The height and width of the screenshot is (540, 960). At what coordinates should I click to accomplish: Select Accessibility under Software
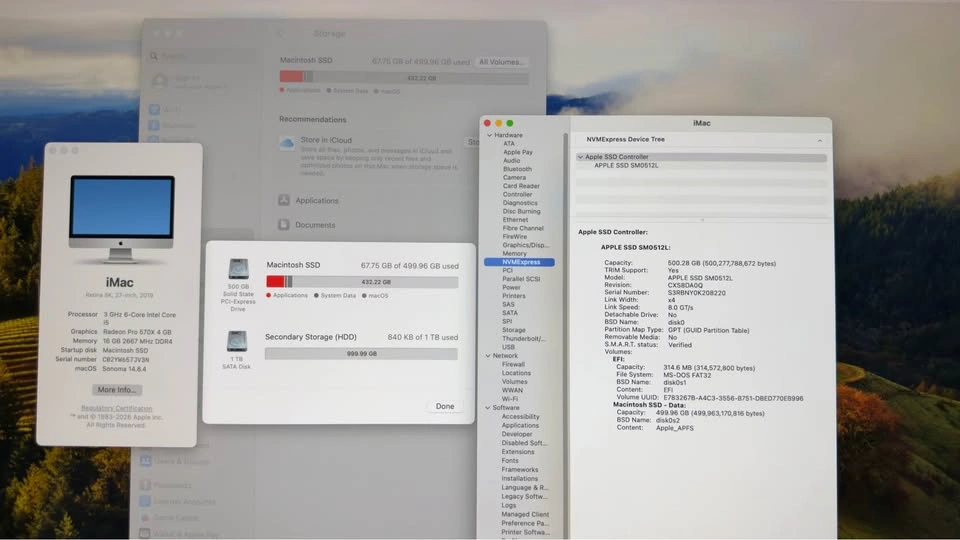point(520,417)
